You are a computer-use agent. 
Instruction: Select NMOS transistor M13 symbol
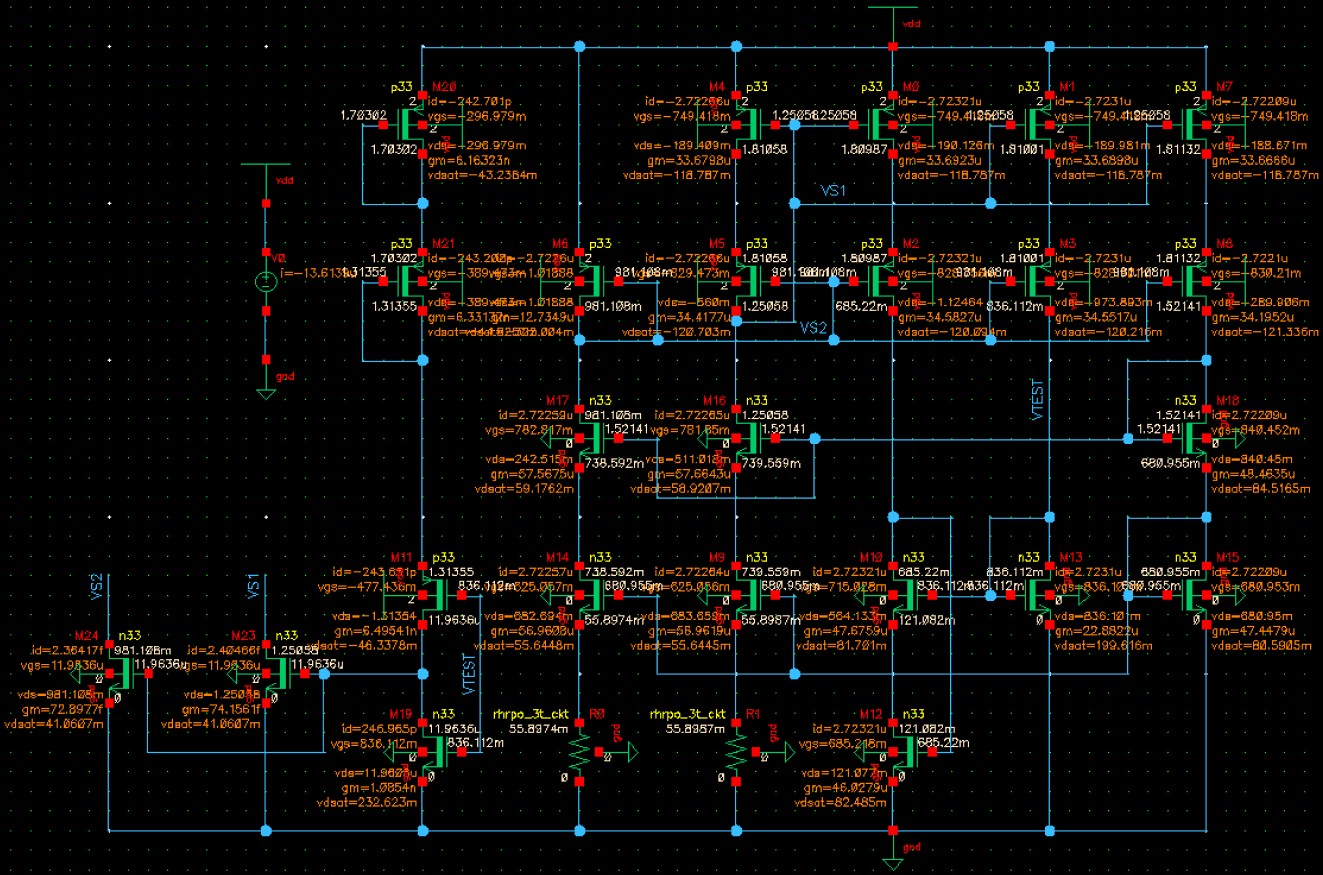(x=1037, y=596)
